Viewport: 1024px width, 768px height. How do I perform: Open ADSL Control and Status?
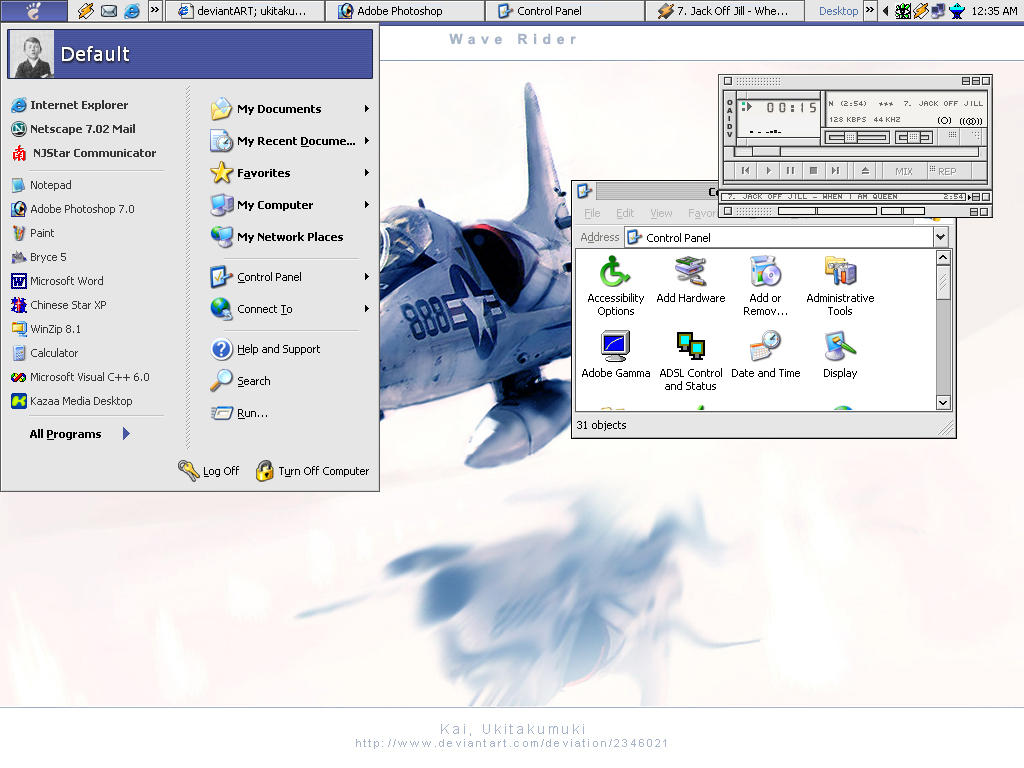point(690,360)
